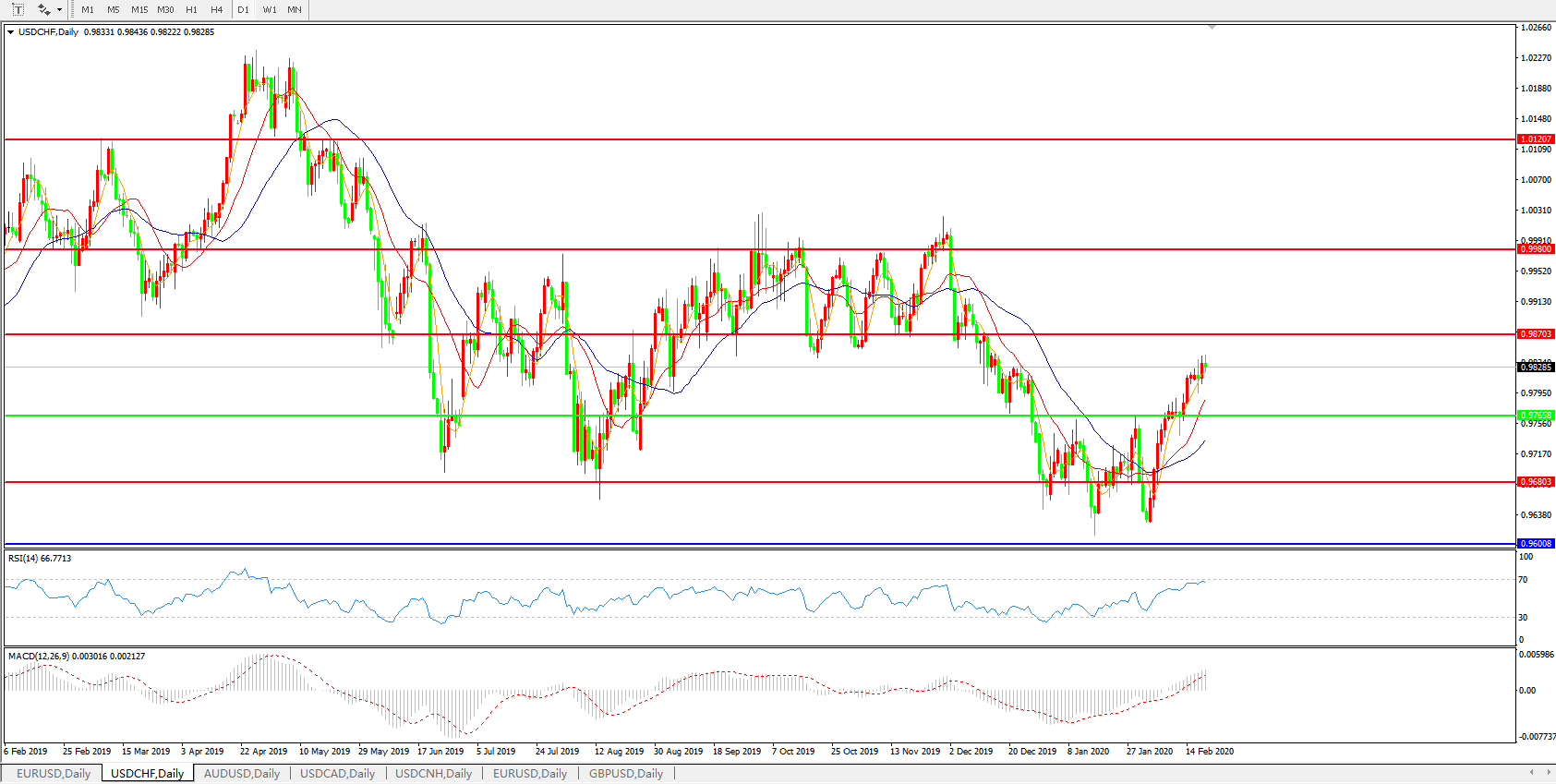The image size is (1556, 784).
Task: Click the Arrows objects tool icon
Action: tap(42, 10)
